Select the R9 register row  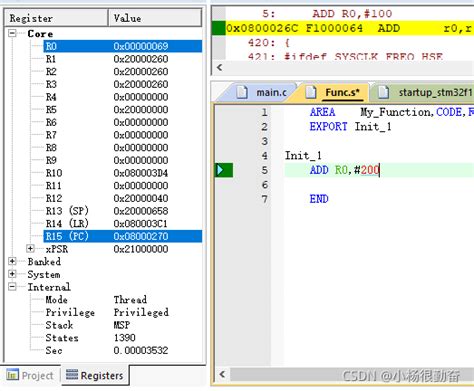click(x=122, y=160)
